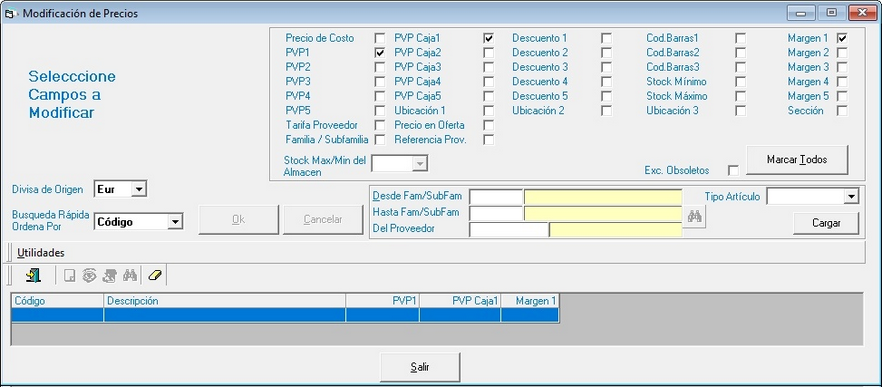Enable the Sección checkbox
The height and width of the screenshot is (387, 882).
(842, 111)
